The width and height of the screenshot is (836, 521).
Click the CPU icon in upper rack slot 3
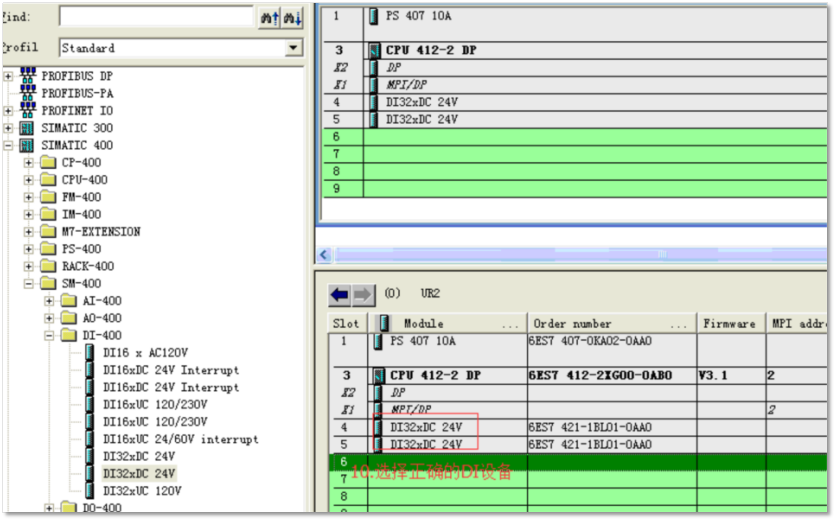coord(374,51)
